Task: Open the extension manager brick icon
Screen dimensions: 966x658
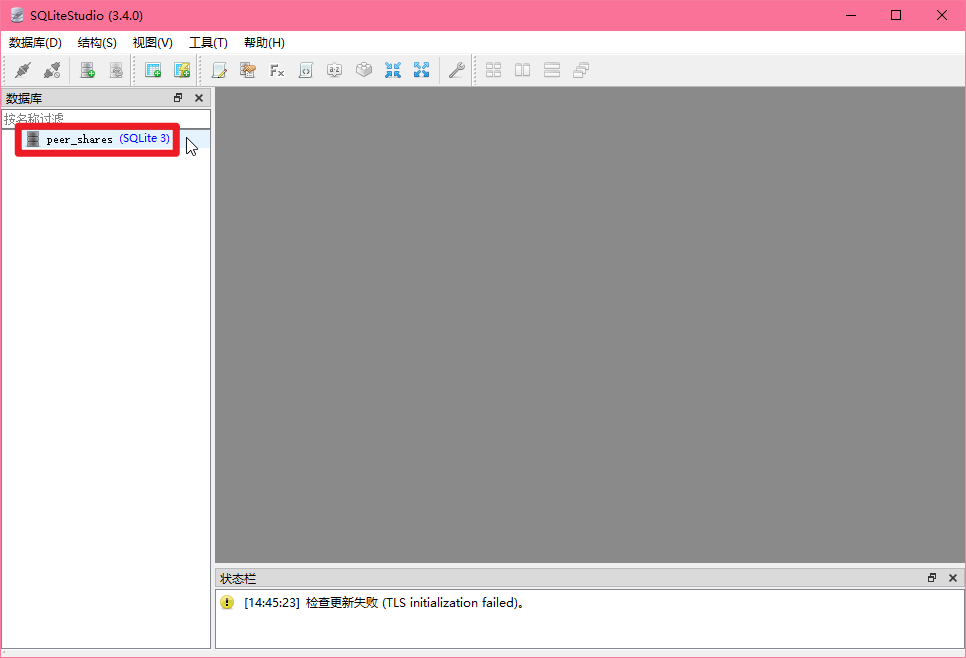Action: pos(363,70)
